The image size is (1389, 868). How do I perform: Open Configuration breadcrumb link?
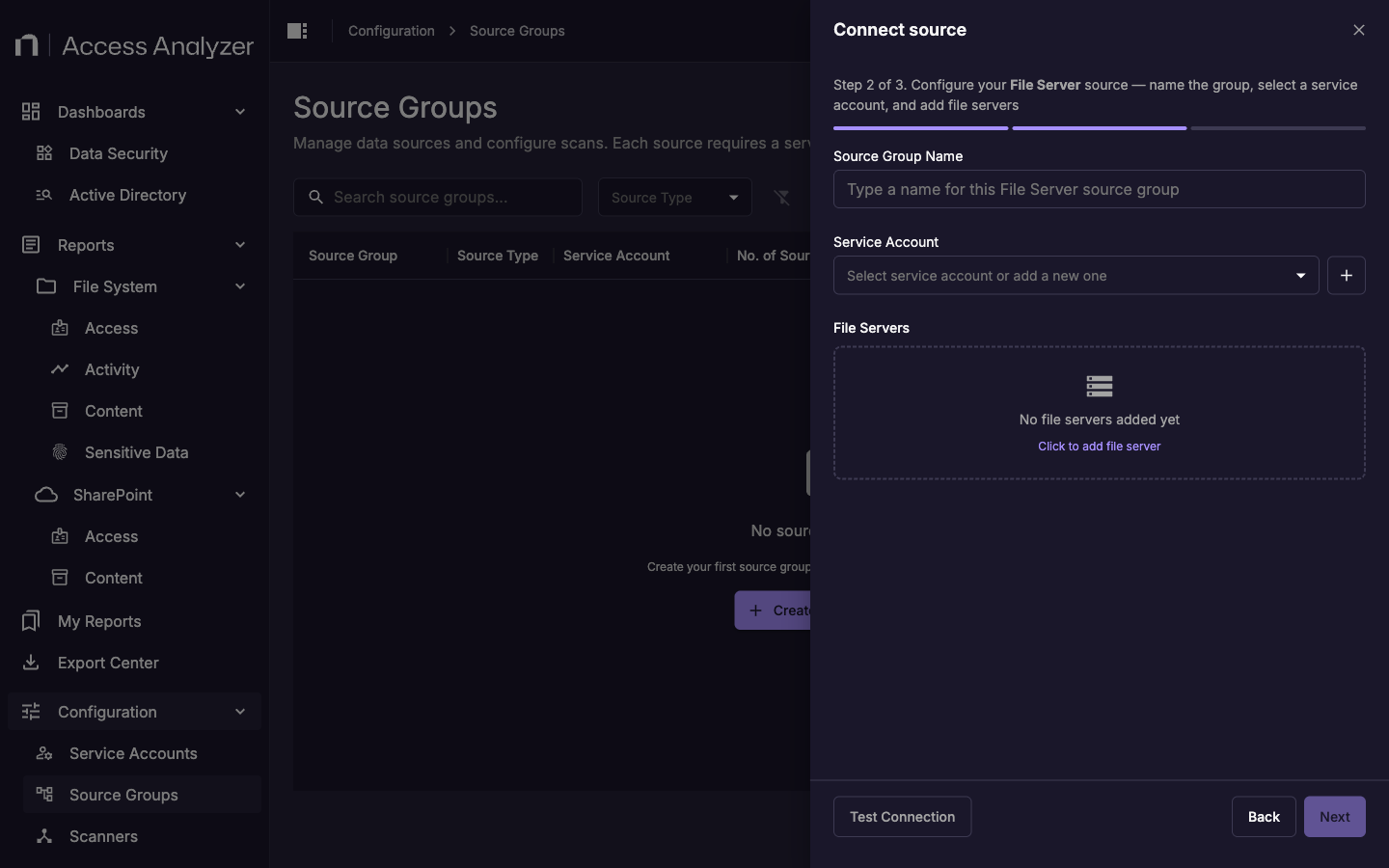coord(391,31)
